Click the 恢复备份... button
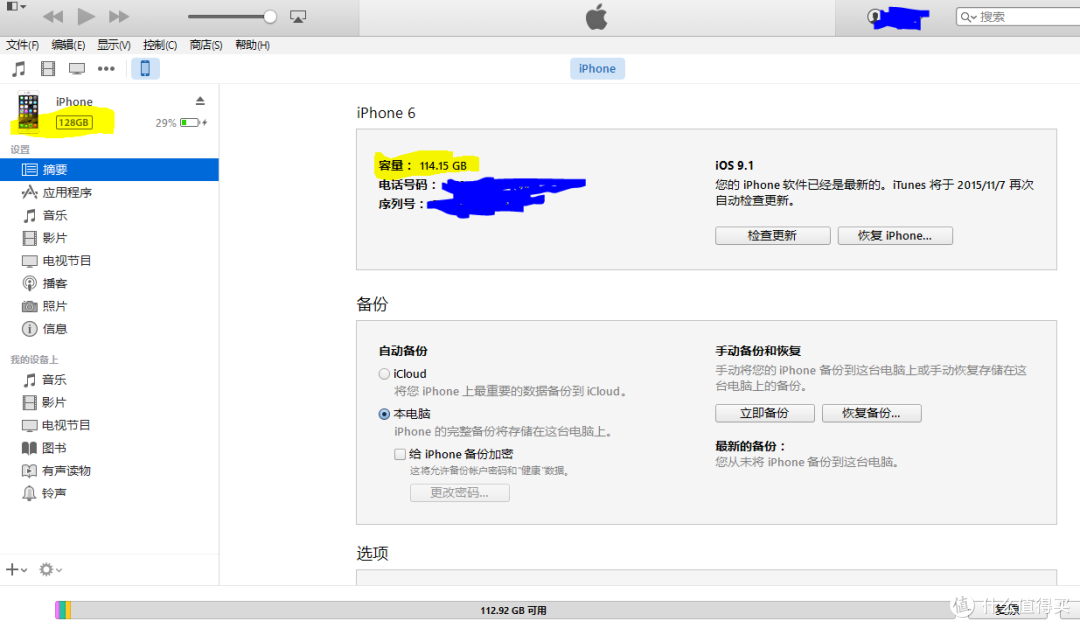This screenshot has width=1080, height=628. click(x=871, y=413)
